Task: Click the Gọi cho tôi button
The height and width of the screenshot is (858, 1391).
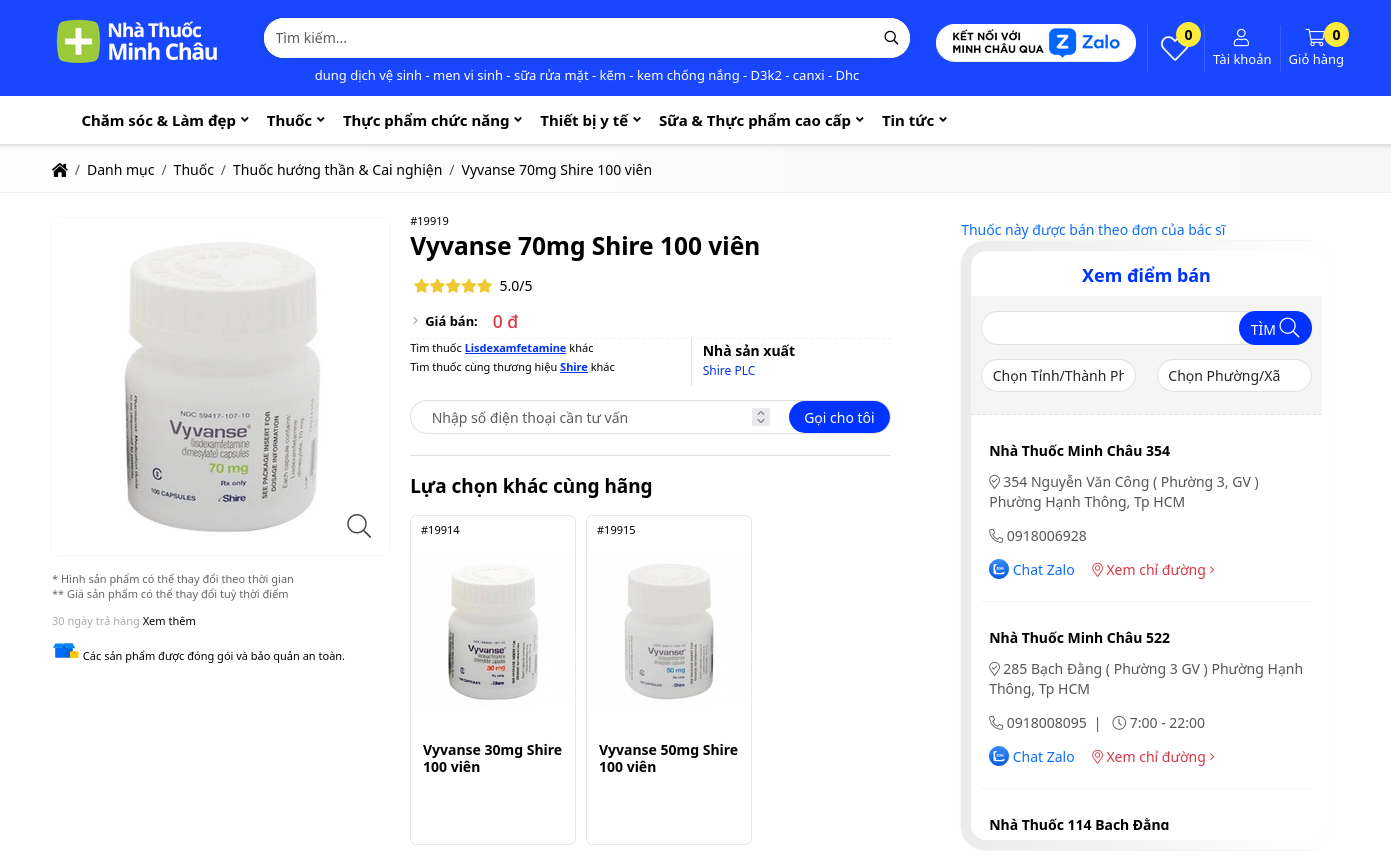Action: 839,417
